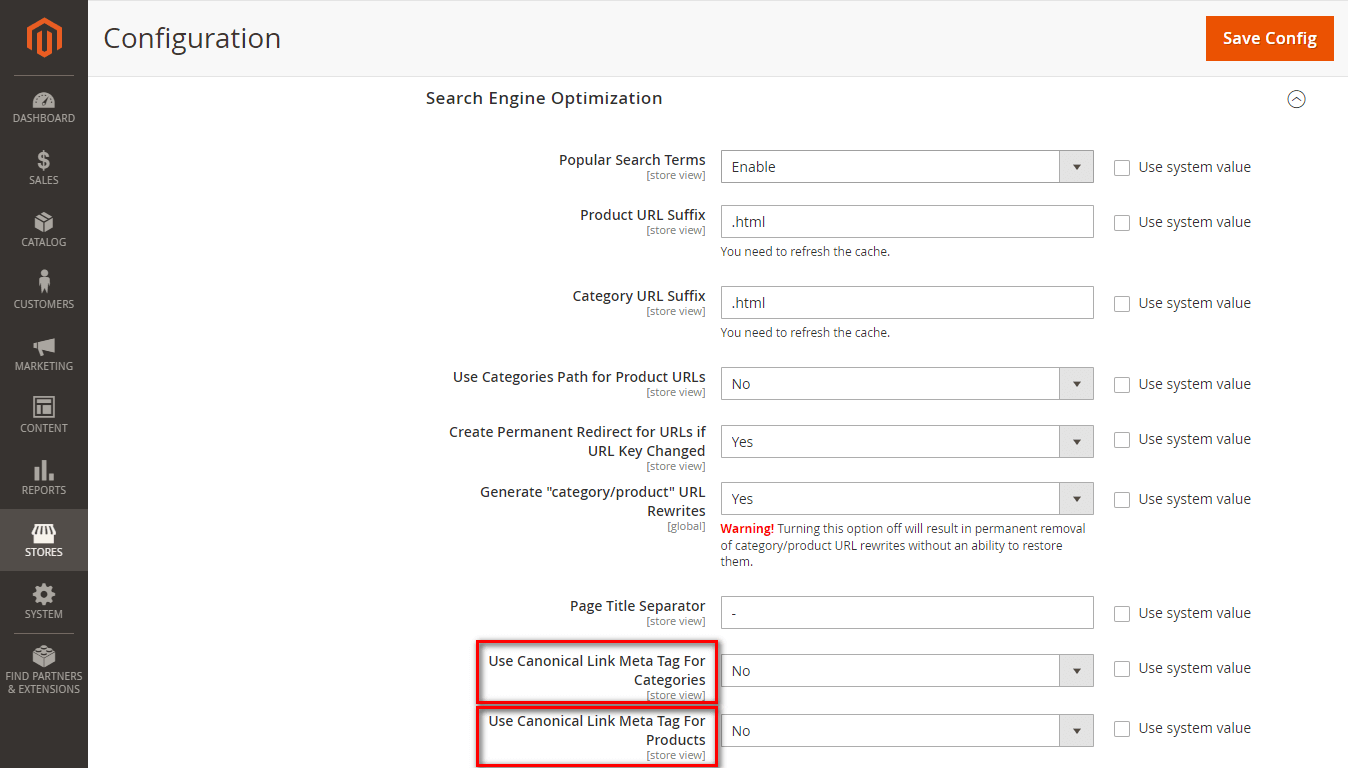Click the [global] scope label
Screen dimensions: 1348x768
tap(686, 526)
